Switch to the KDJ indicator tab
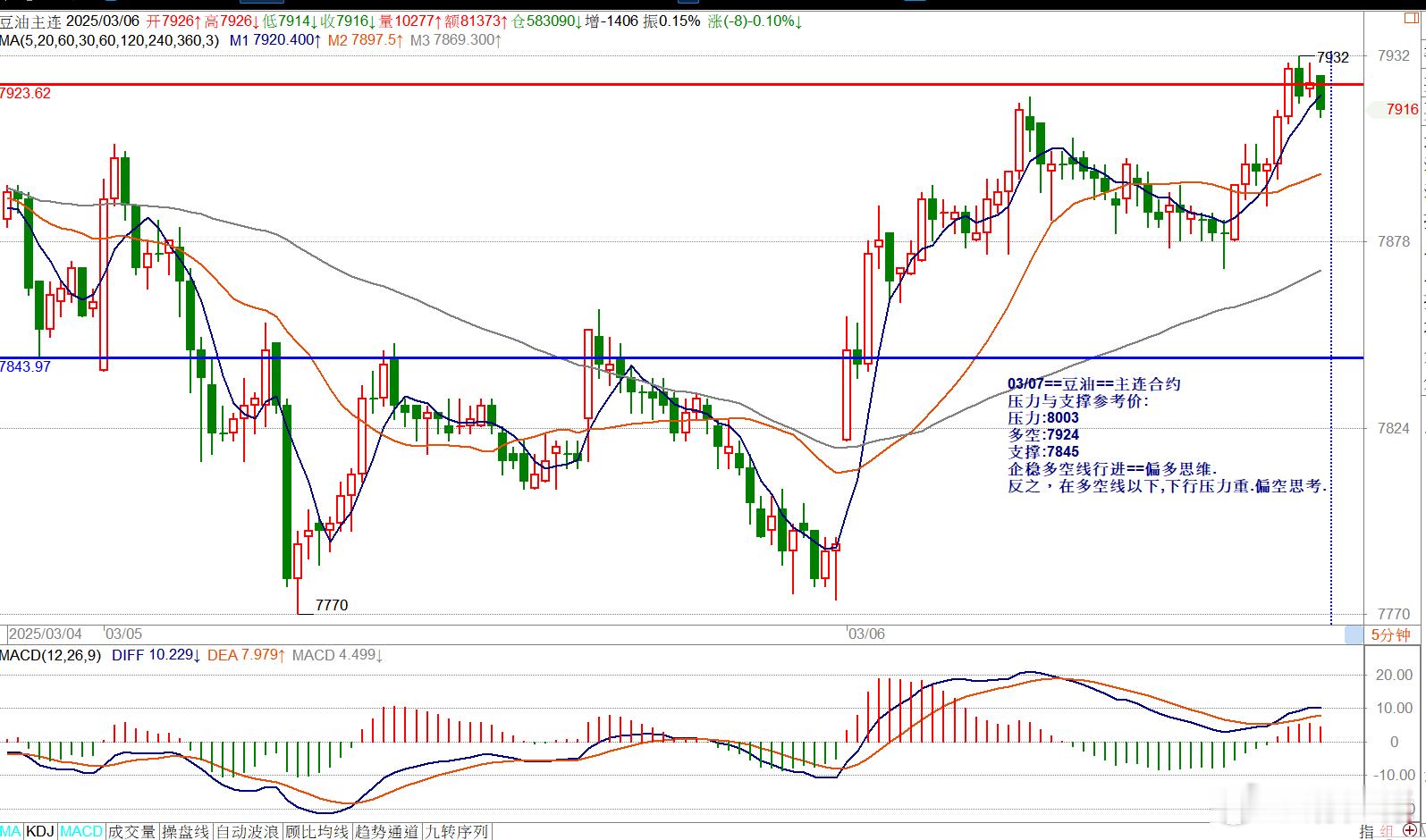1426x840 pixels. coord(41,832)
